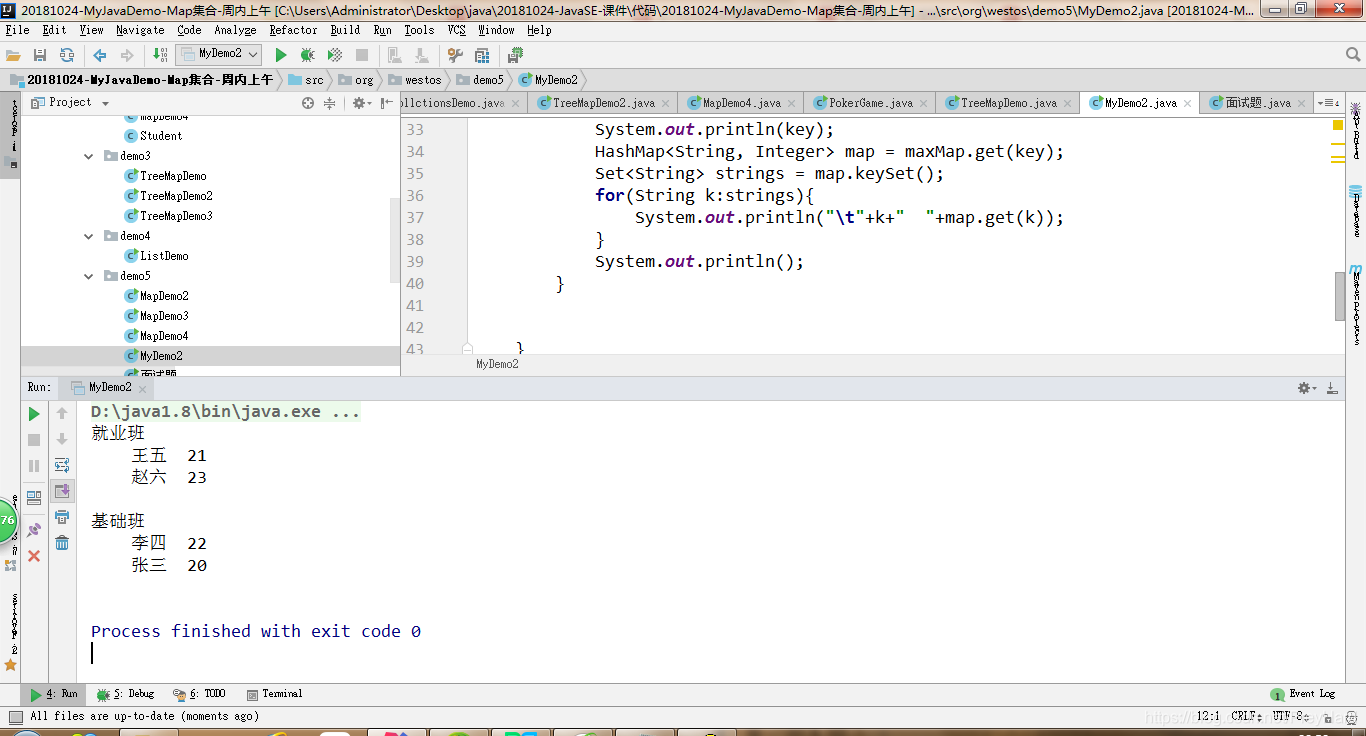Select MapDemo3 in the project tree
The height and width of the screenshot is (736, 1366).
tap(156, 316)
